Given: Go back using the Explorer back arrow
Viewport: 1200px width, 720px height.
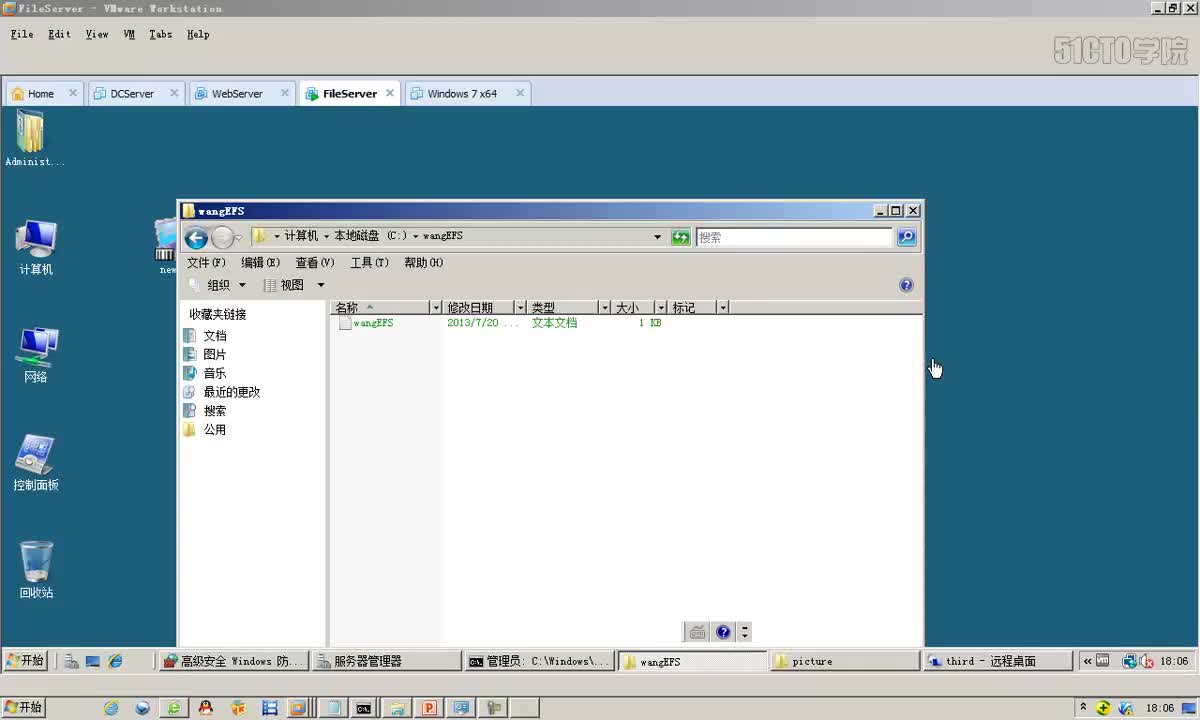Looking at the screenshot, I should (x=196, y=237).
